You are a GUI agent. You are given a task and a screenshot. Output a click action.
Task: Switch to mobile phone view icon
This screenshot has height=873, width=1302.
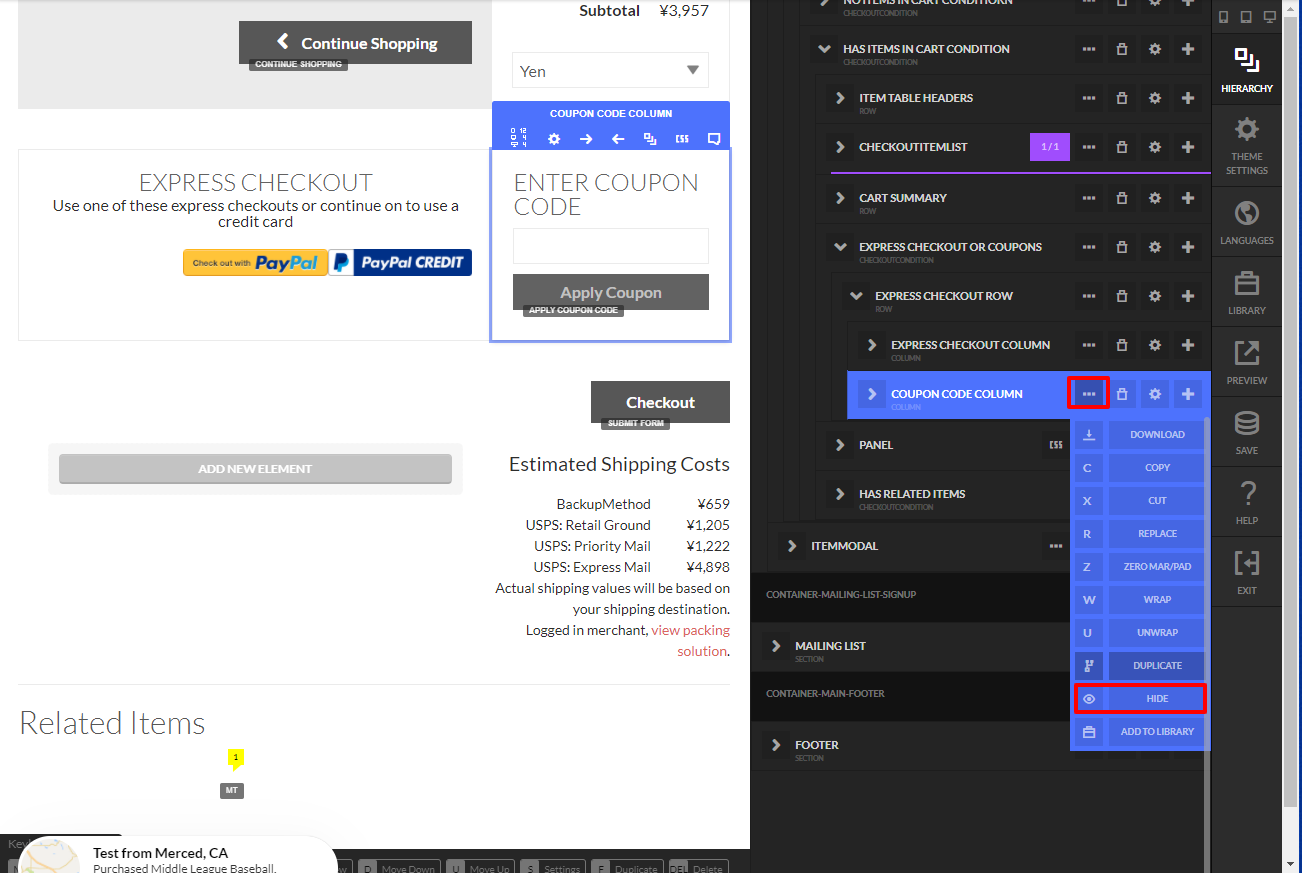[1223, 17]
